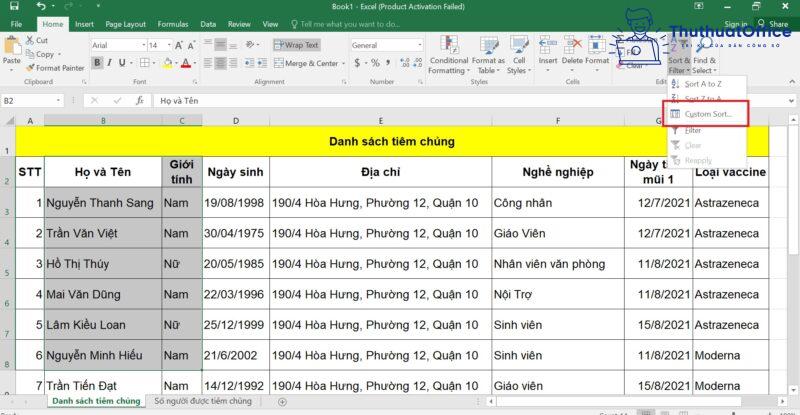Switch to Data tab
The height and width of the screenshot is (415, 800).
pyautogui.click(x=208, y=24)
